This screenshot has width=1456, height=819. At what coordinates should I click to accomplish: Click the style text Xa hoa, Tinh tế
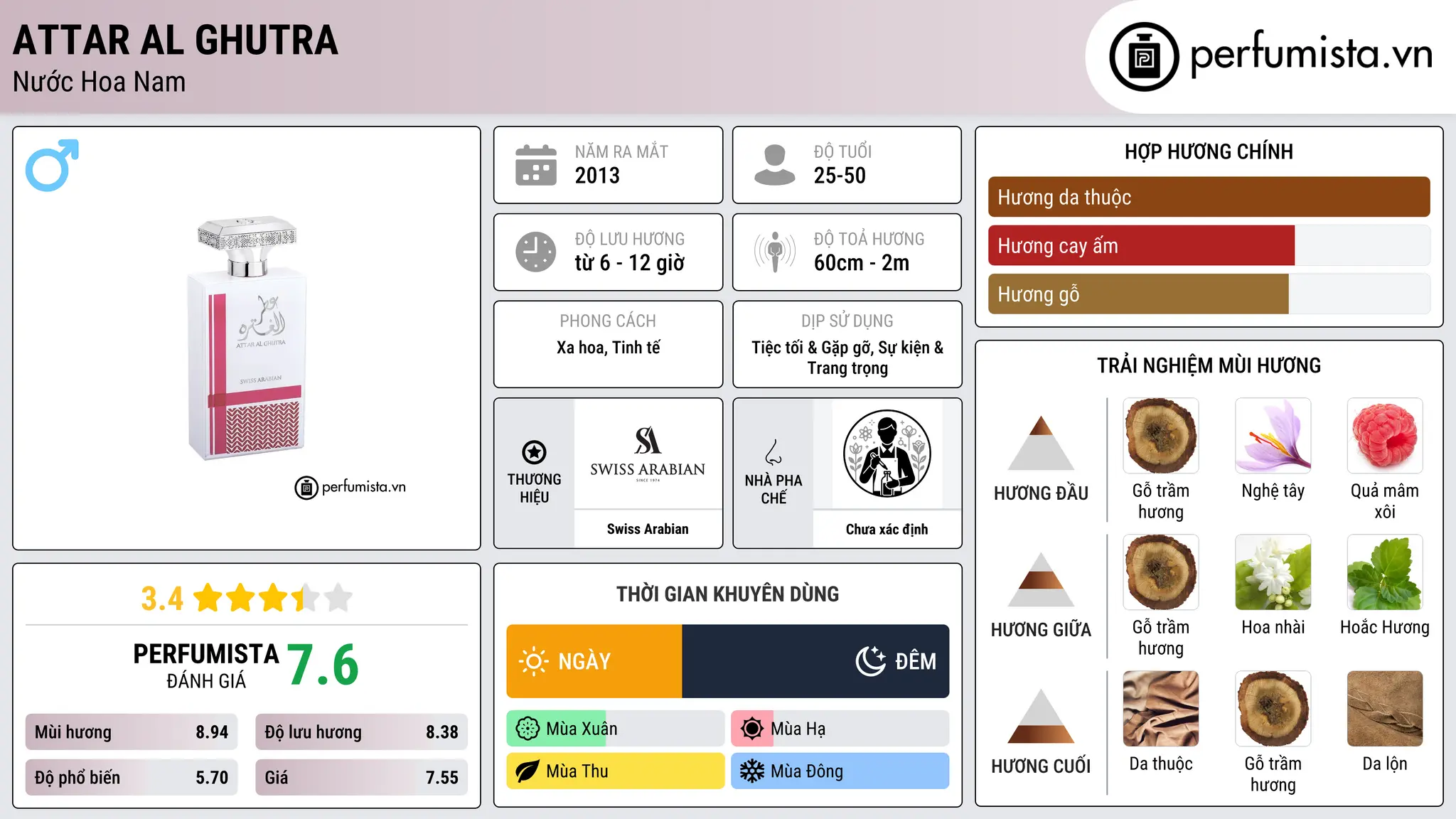pyautogui.click(x=609, y=348)
